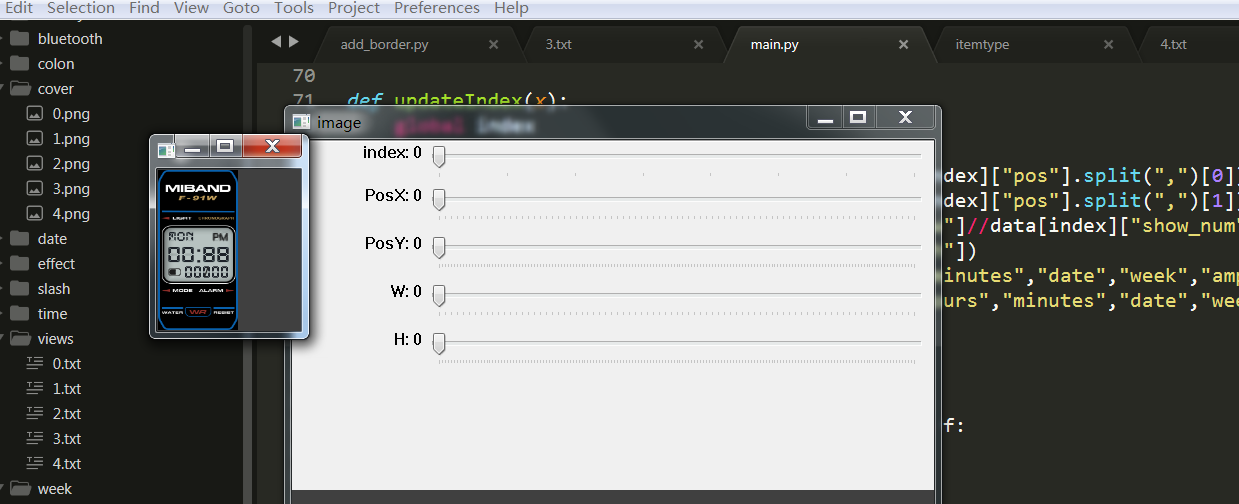Open 1.png in the cover folder
This screenshot has height=504, width=1239.
pyautogui.click(x=71, y=139)
